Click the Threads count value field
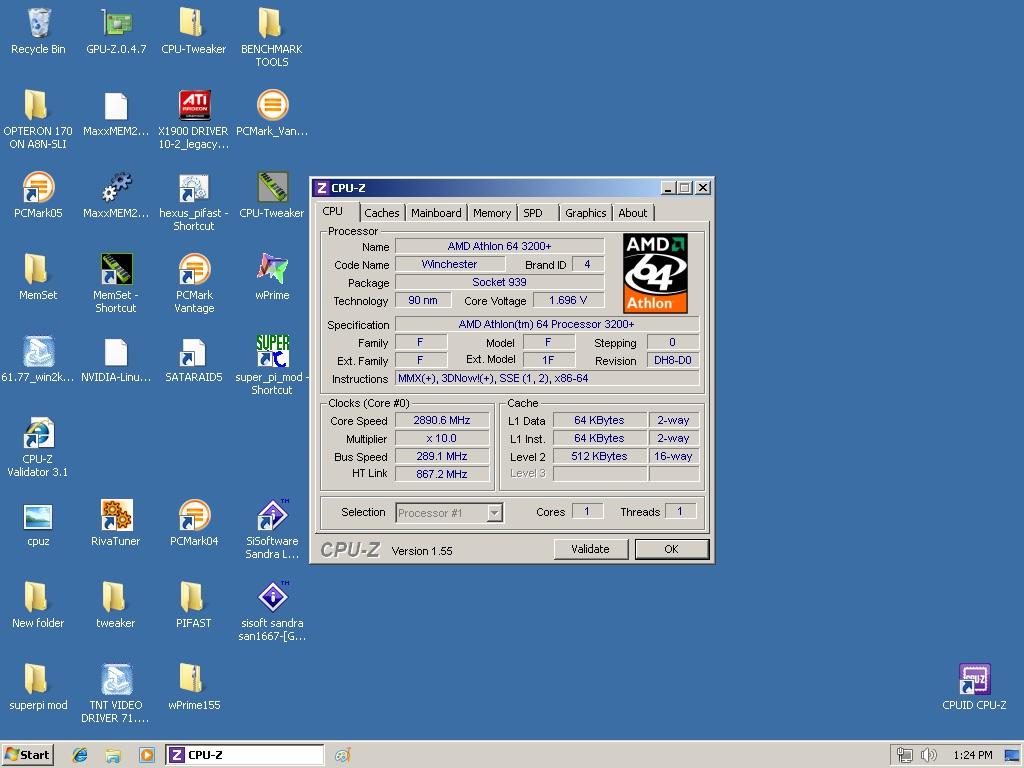This screenshot has height=768, width=1024. tap(680, 511)
